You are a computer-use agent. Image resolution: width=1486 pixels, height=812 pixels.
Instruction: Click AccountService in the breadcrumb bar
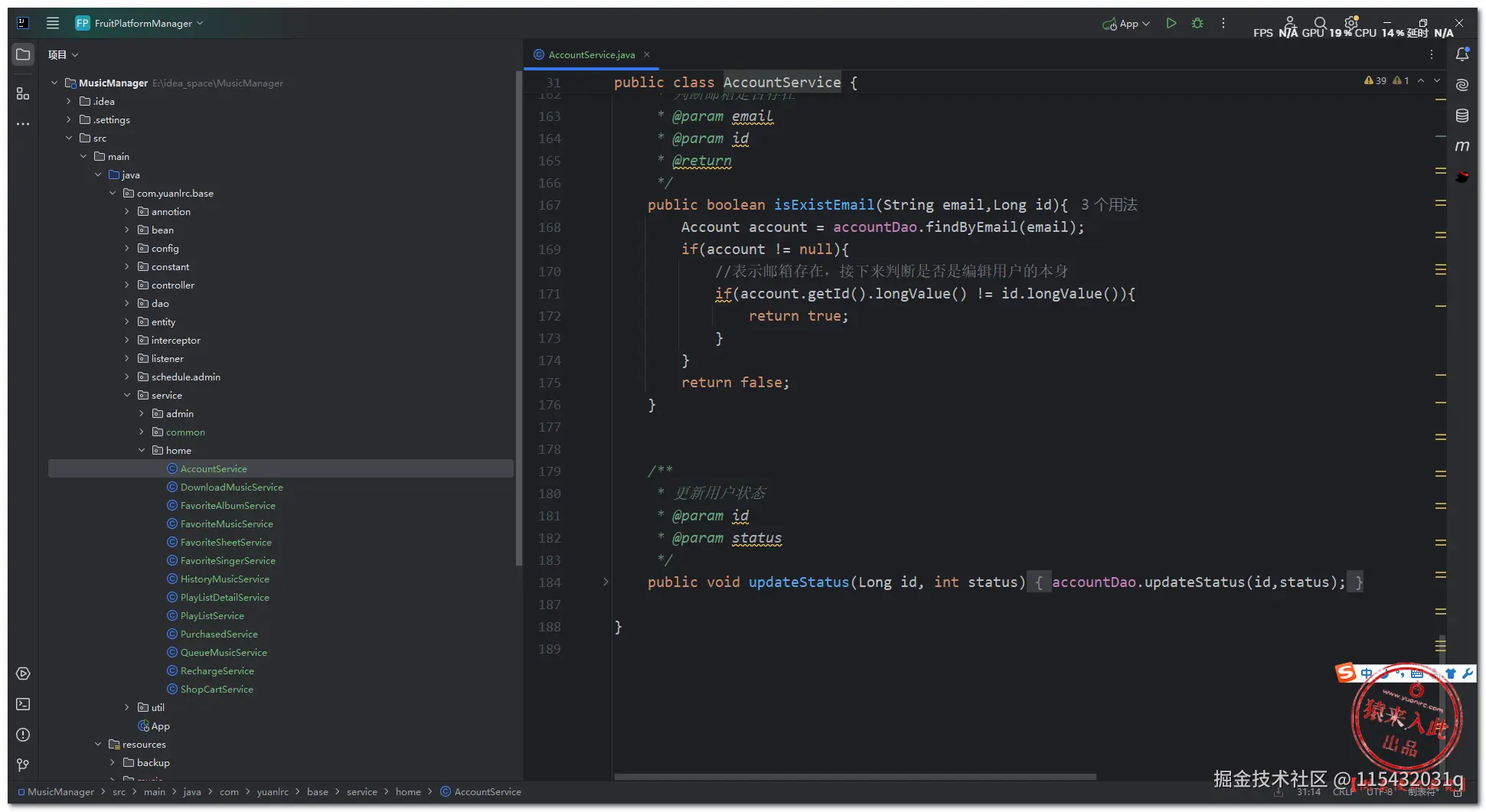pos(488,792)
